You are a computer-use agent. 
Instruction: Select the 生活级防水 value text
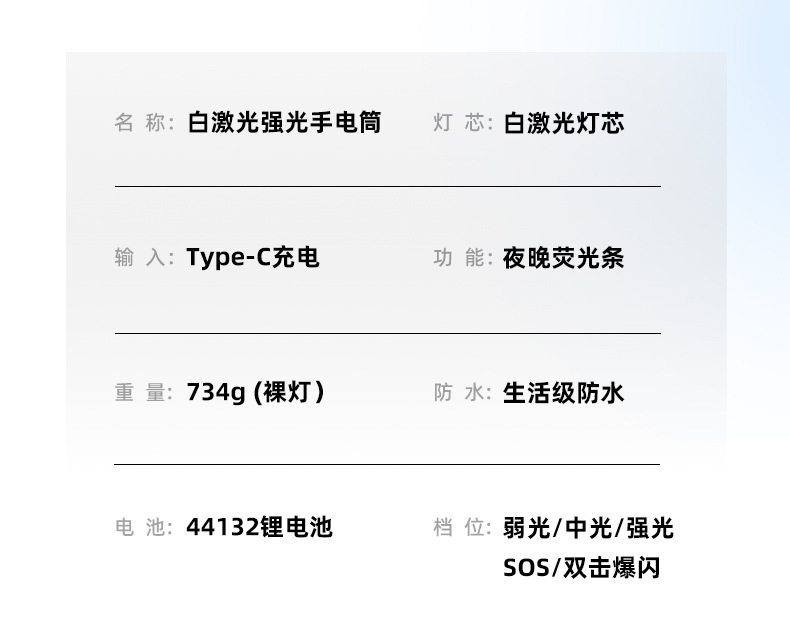(564, 393)
